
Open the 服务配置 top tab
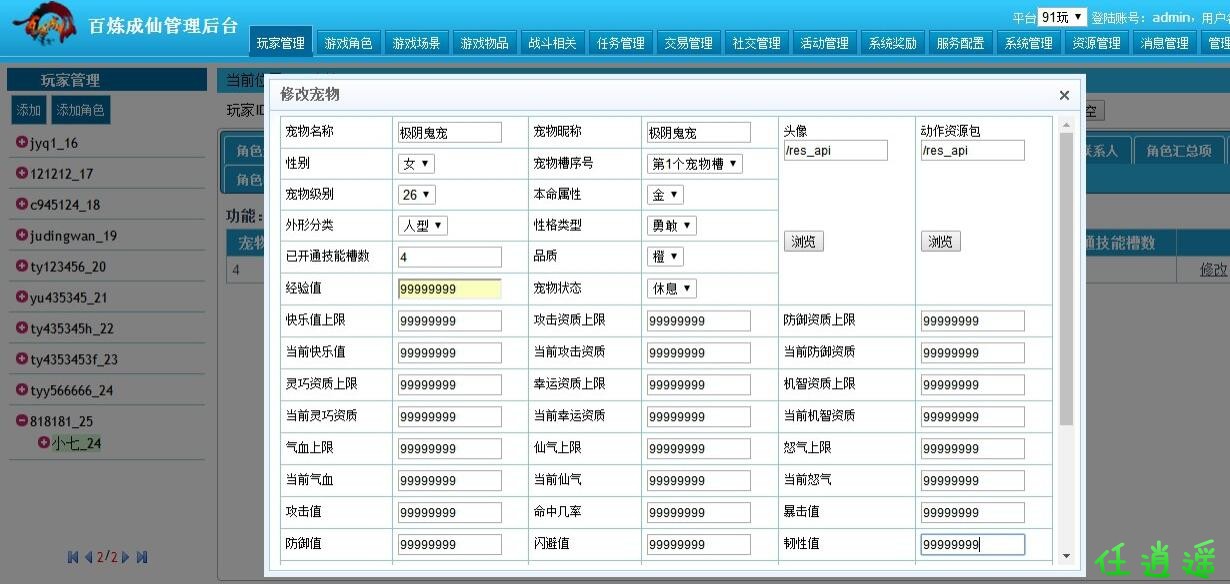960,42
